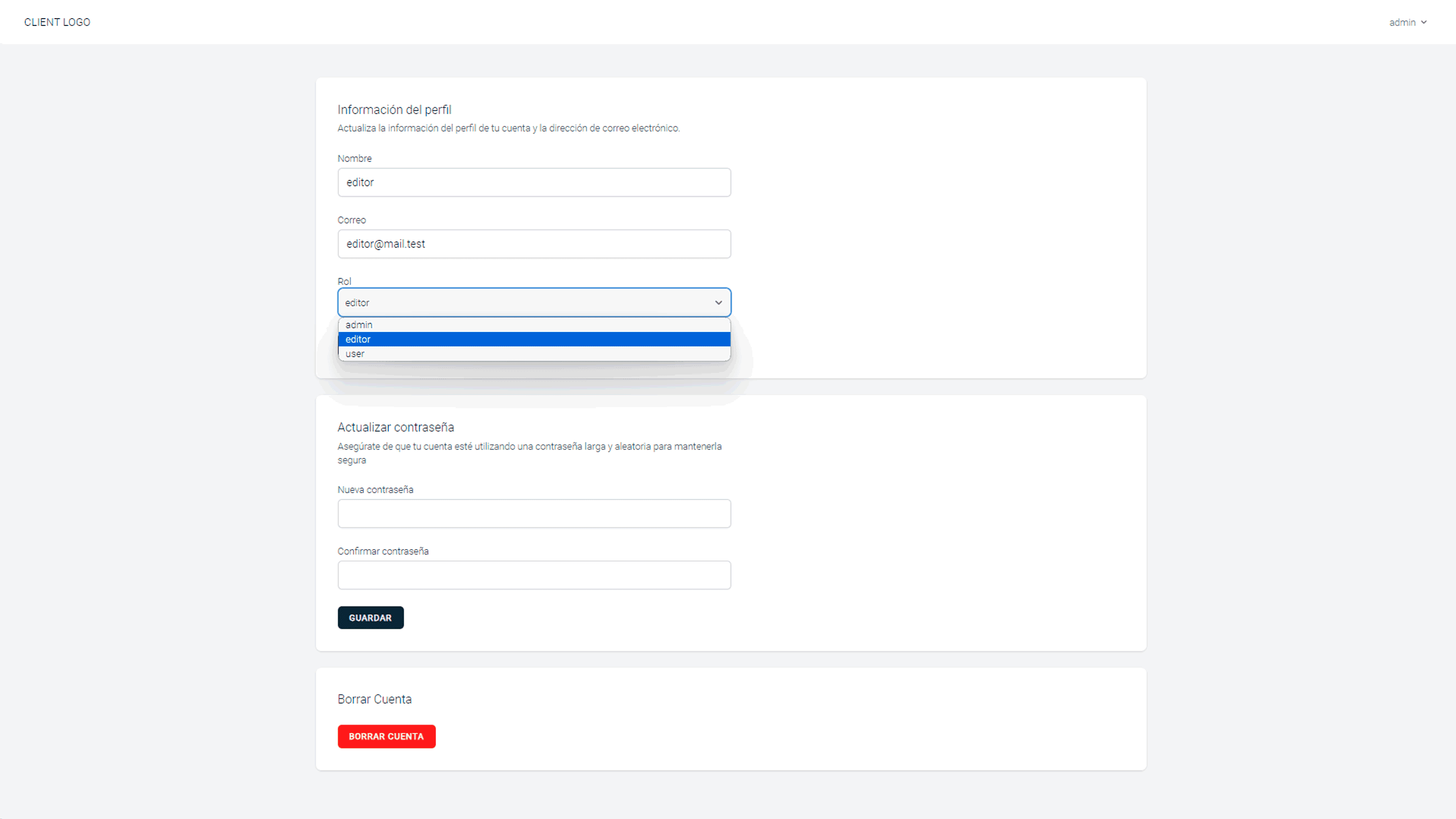Click the Nombre field label
The image size is (1456, 819).
click(354, 159)
